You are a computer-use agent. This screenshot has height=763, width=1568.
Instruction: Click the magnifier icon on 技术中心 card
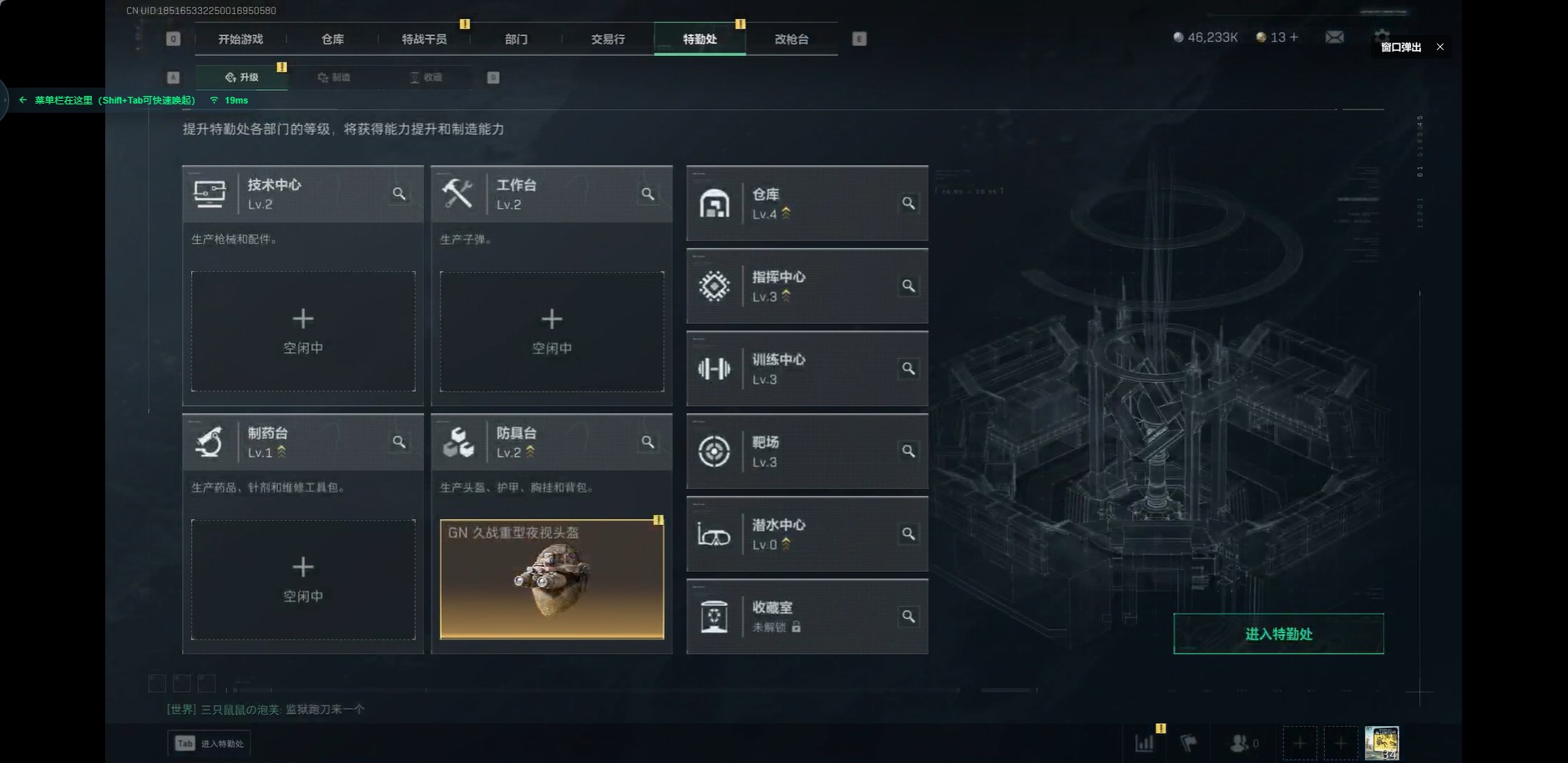pyautogui.click(x=399, y=194)
